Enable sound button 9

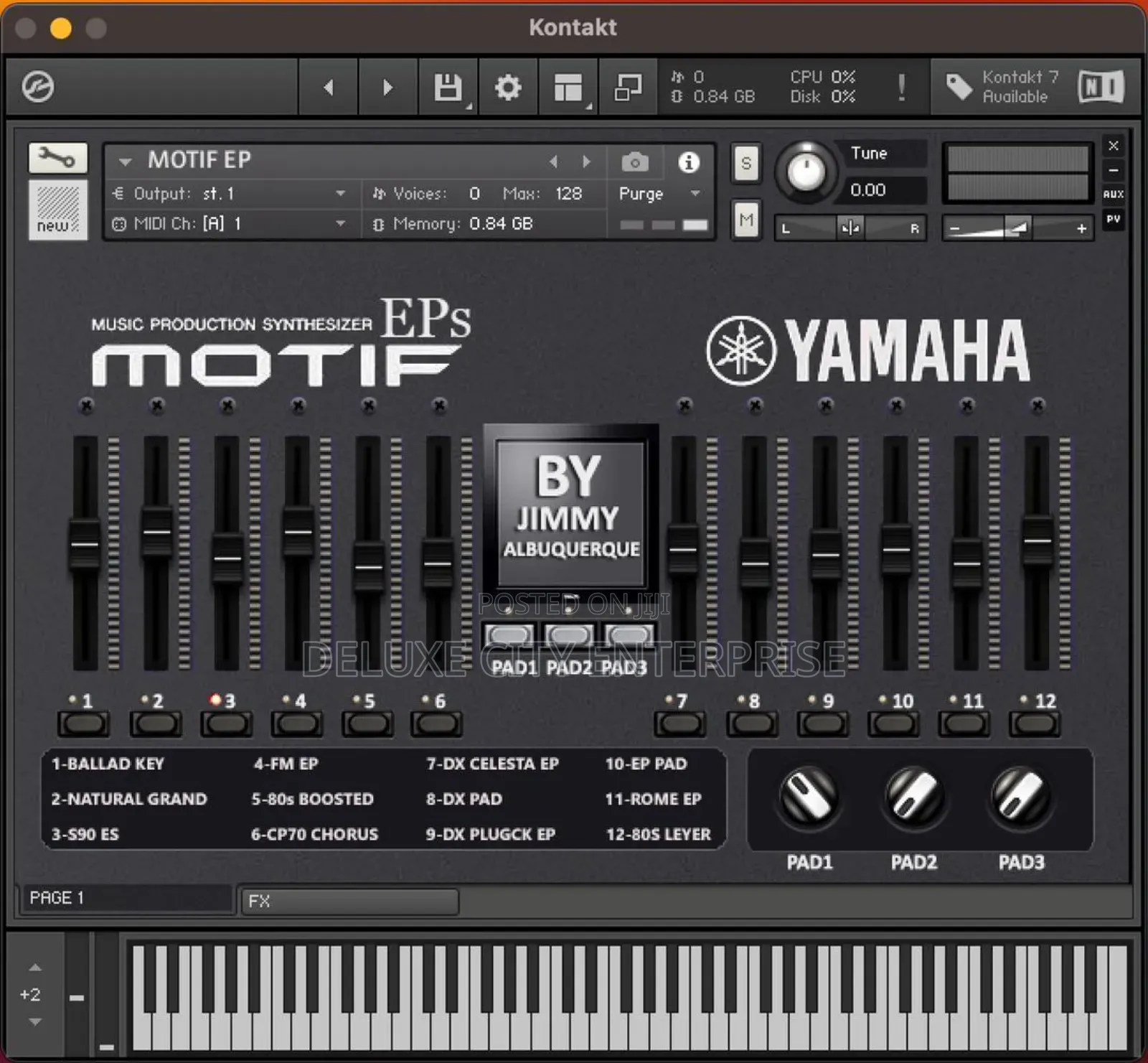(822, 724)
